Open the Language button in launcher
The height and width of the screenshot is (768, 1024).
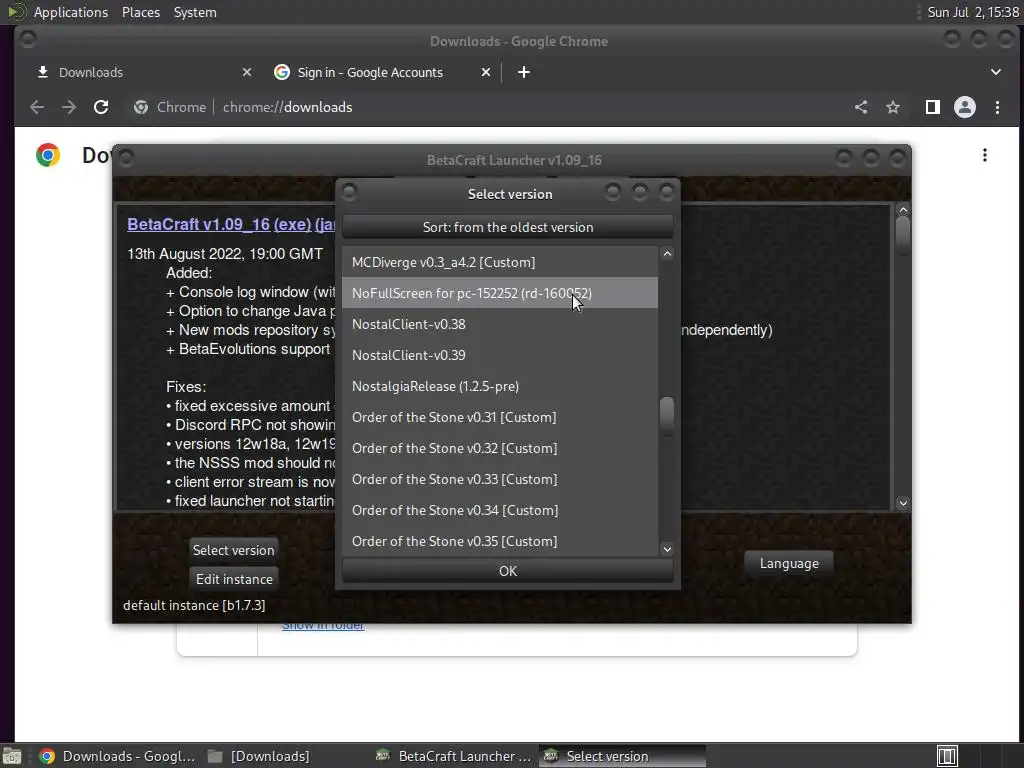(789, 563)
